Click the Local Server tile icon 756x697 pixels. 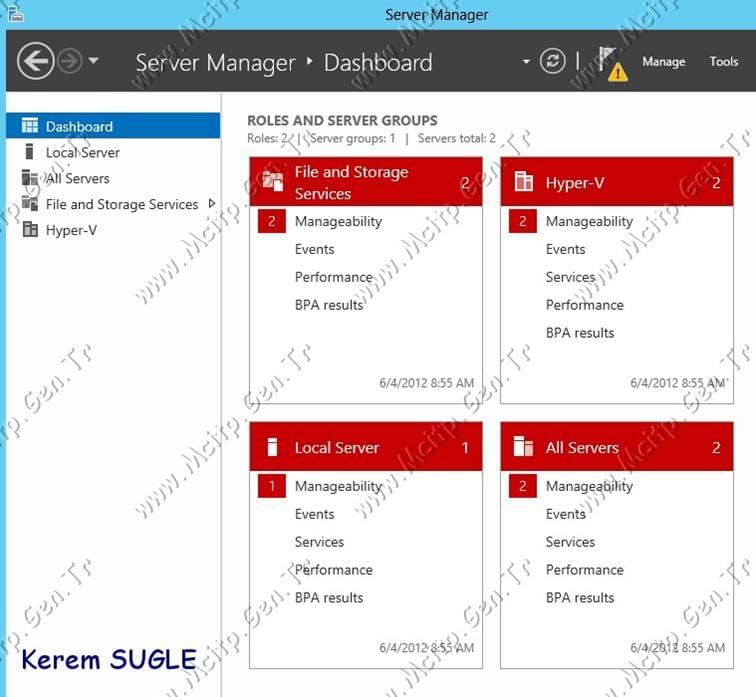pyautogui.click(x=272, y=446)
